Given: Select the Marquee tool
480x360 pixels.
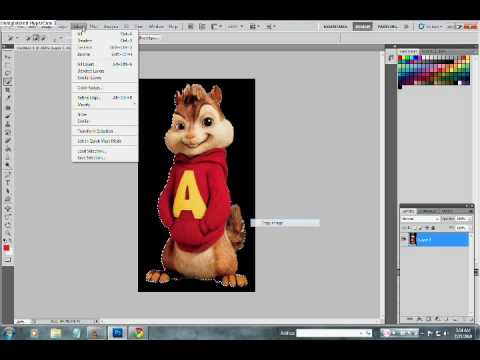Looking at the screenshot, I should tap(8, 65).
